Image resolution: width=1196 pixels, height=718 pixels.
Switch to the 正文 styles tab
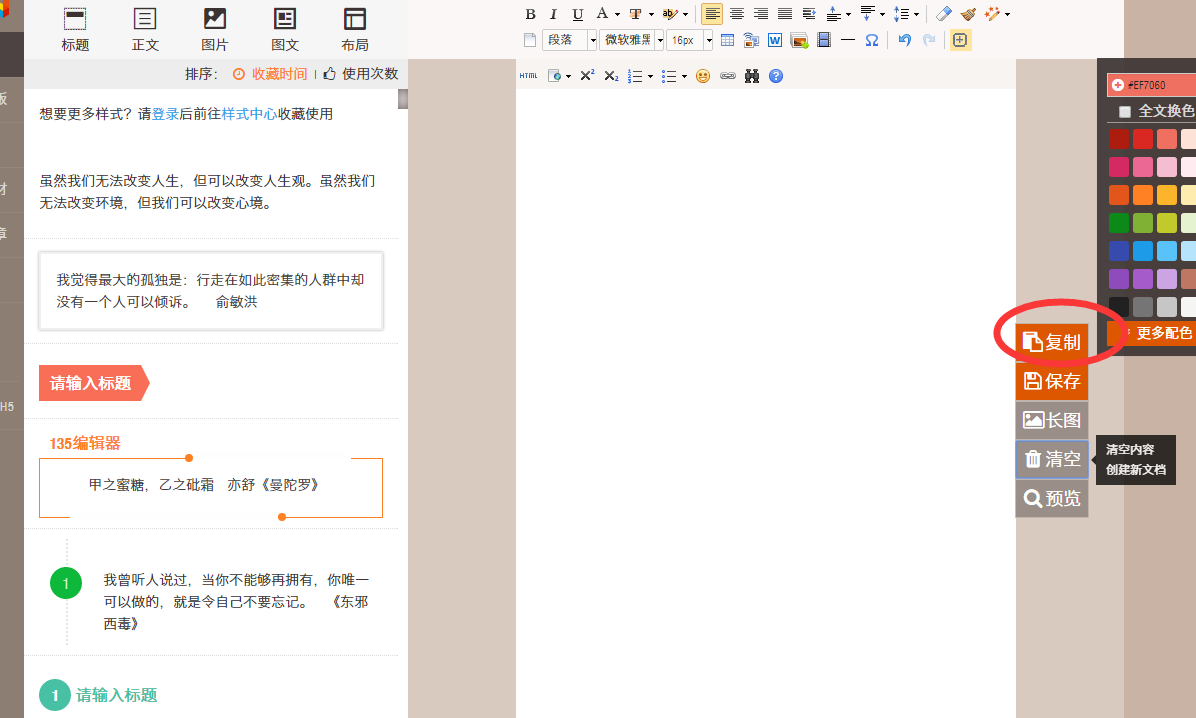pos(145,30)
